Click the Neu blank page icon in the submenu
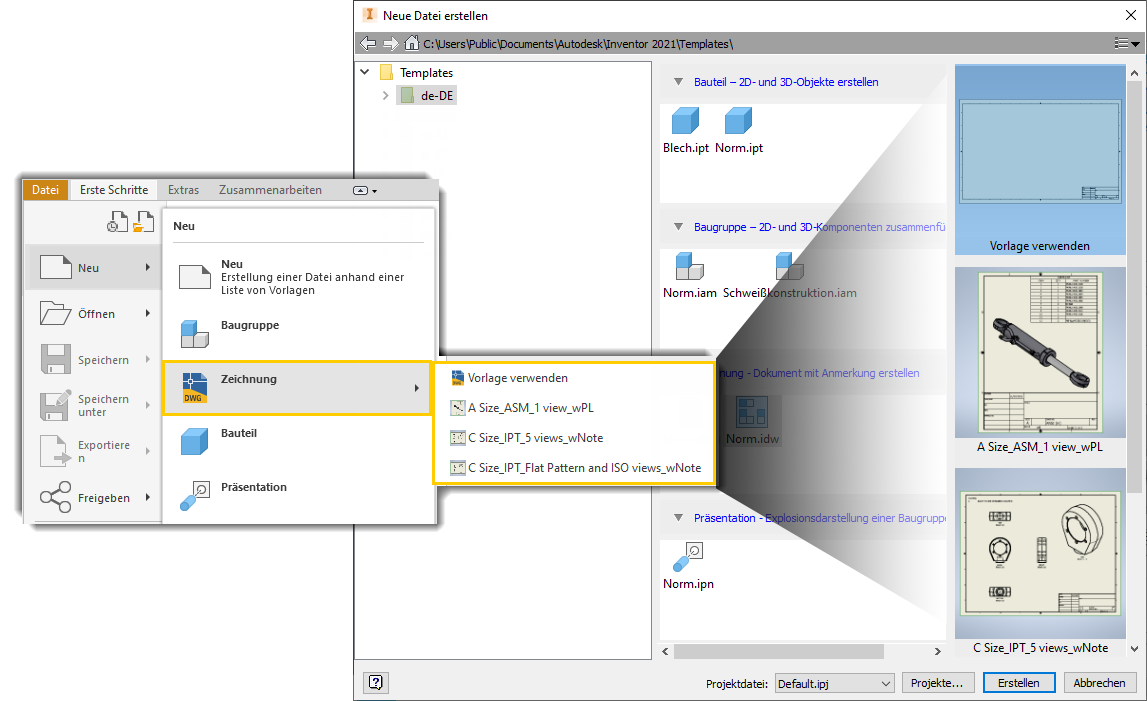Screen dimensions: 1147x701 (195, 277)
